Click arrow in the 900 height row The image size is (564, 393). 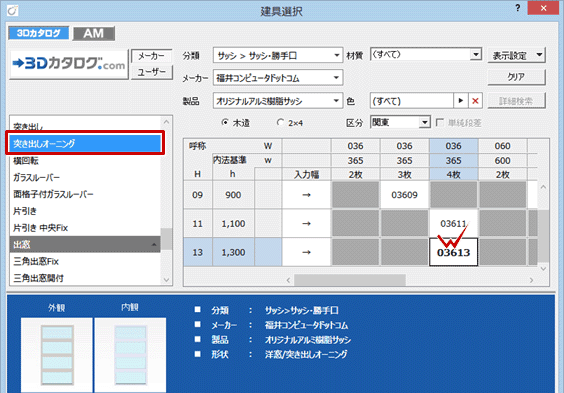(x=306, y=195)
